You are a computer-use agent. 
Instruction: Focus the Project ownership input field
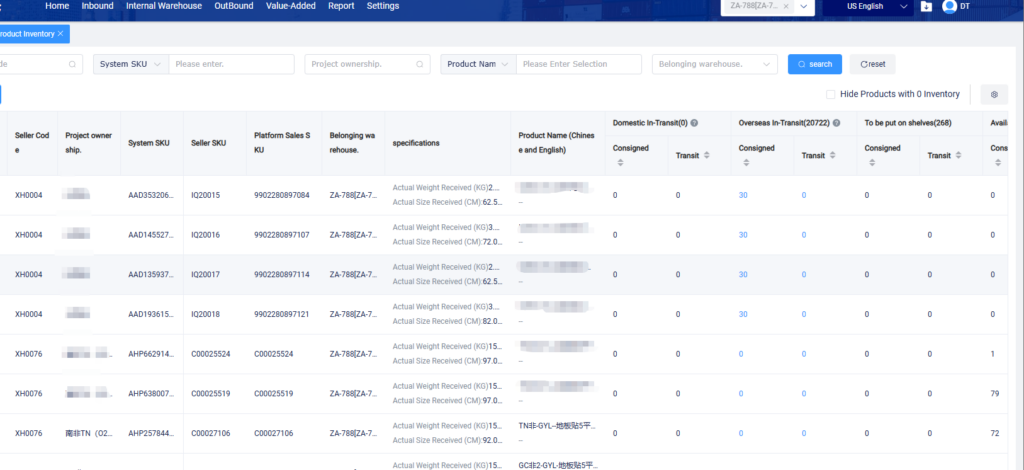(x=367, y=64)
